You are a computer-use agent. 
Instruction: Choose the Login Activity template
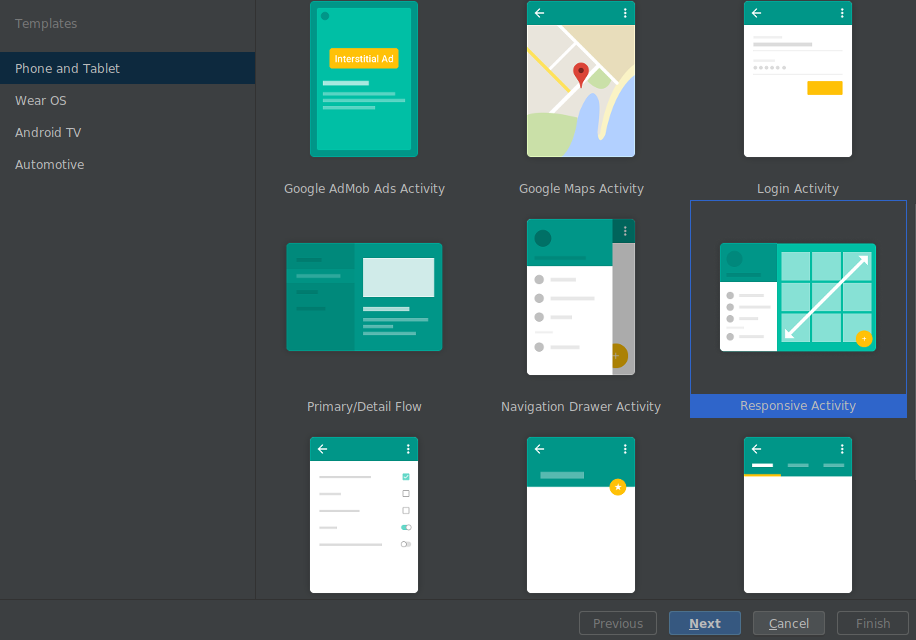point(797,79)
